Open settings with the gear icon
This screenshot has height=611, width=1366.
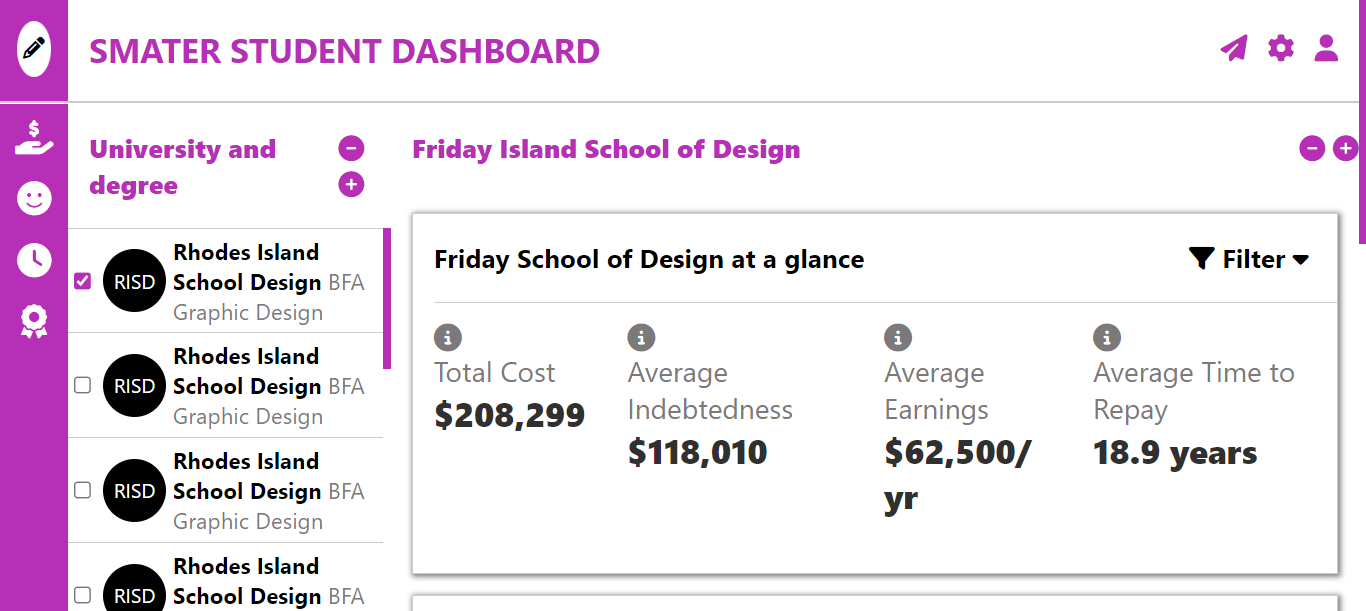tap(1281, 48)
